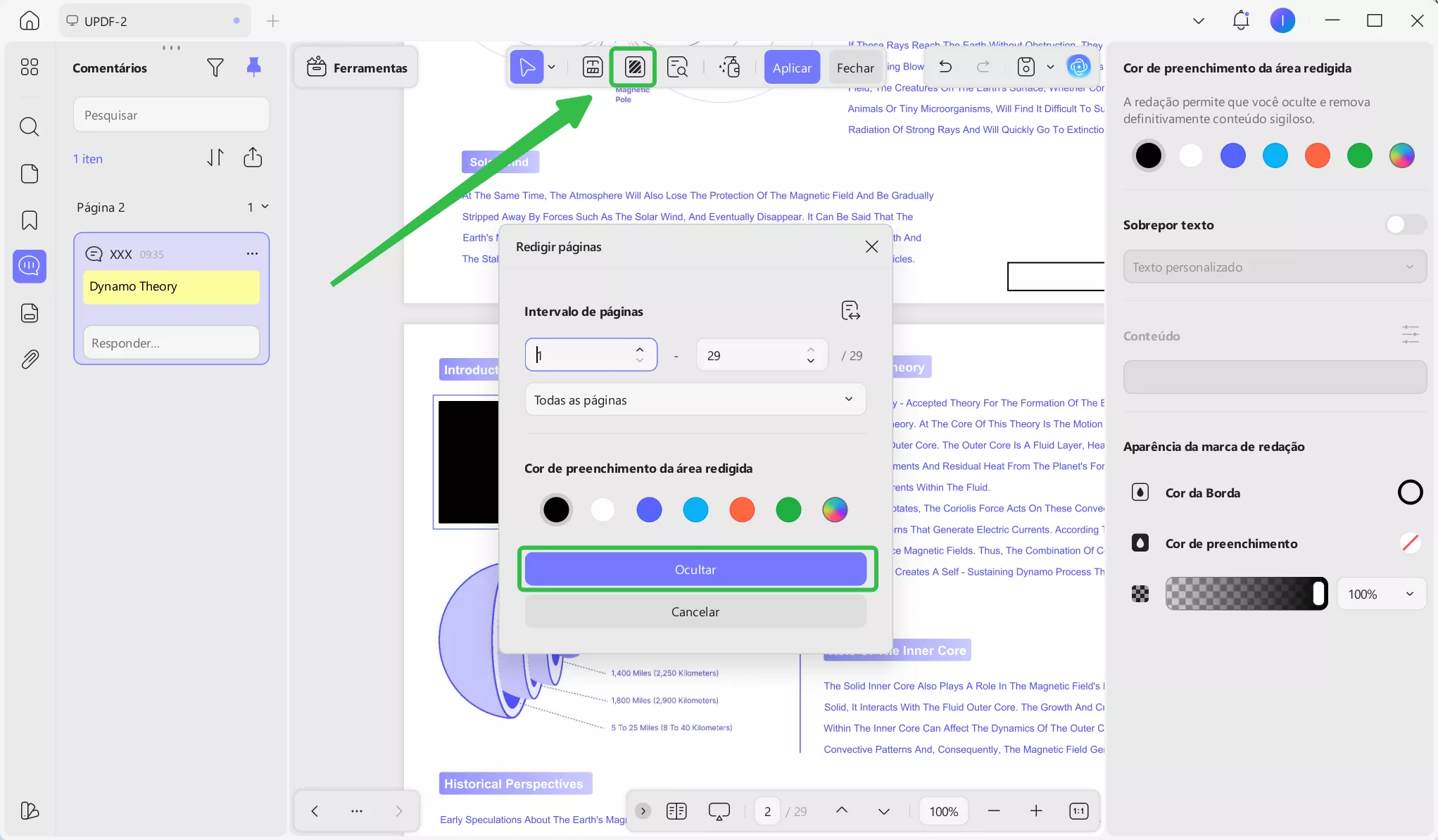Select black fill color in dialog
Screen dimensions: 1438x840
click(556, 509)
